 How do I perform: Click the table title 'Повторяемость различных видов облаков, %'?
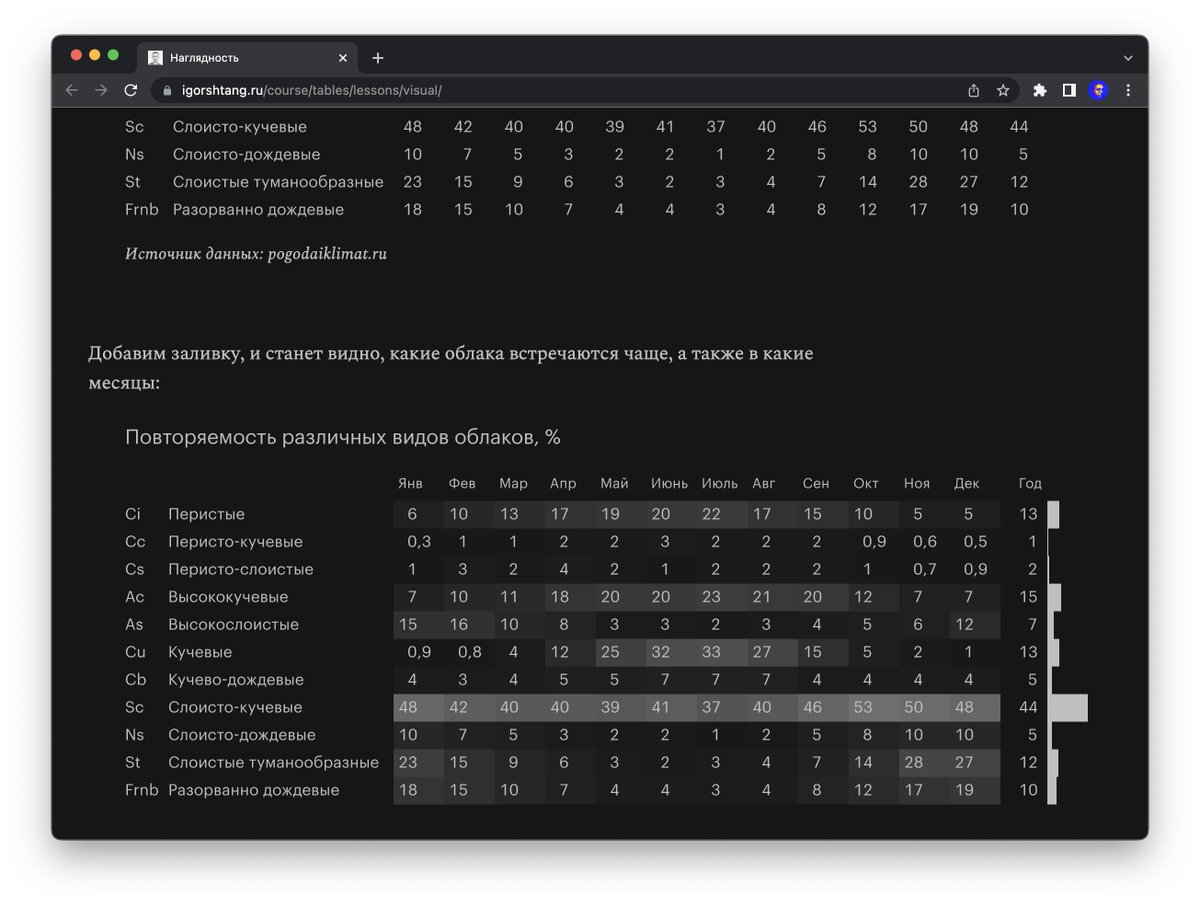pyautogui.click(x=343, y=437)
